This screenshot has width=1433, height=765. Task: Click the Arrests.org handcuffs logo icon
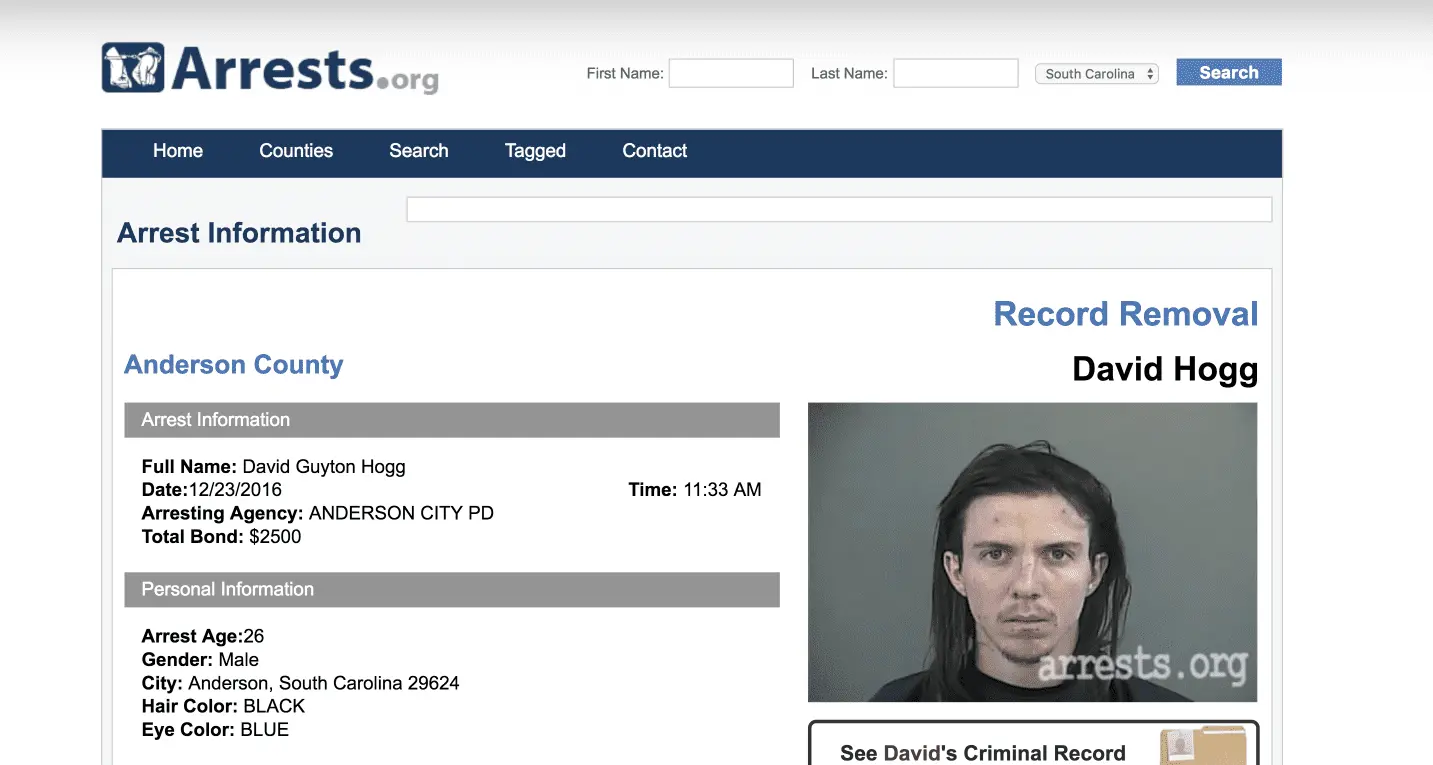pyautogui.click(x=135, y=68)
